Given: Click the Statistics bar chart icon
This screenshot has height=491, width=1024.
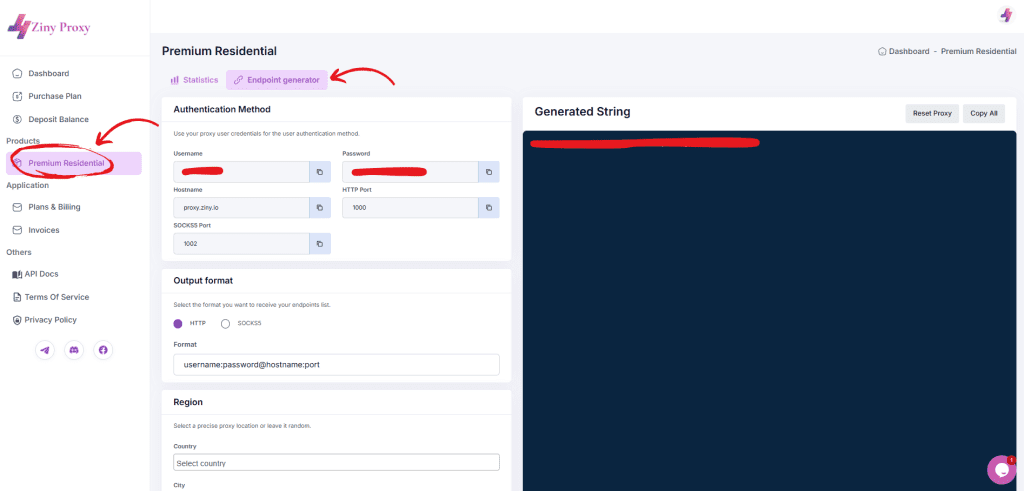Looking at the screenshot, I should tap(174, 80).
